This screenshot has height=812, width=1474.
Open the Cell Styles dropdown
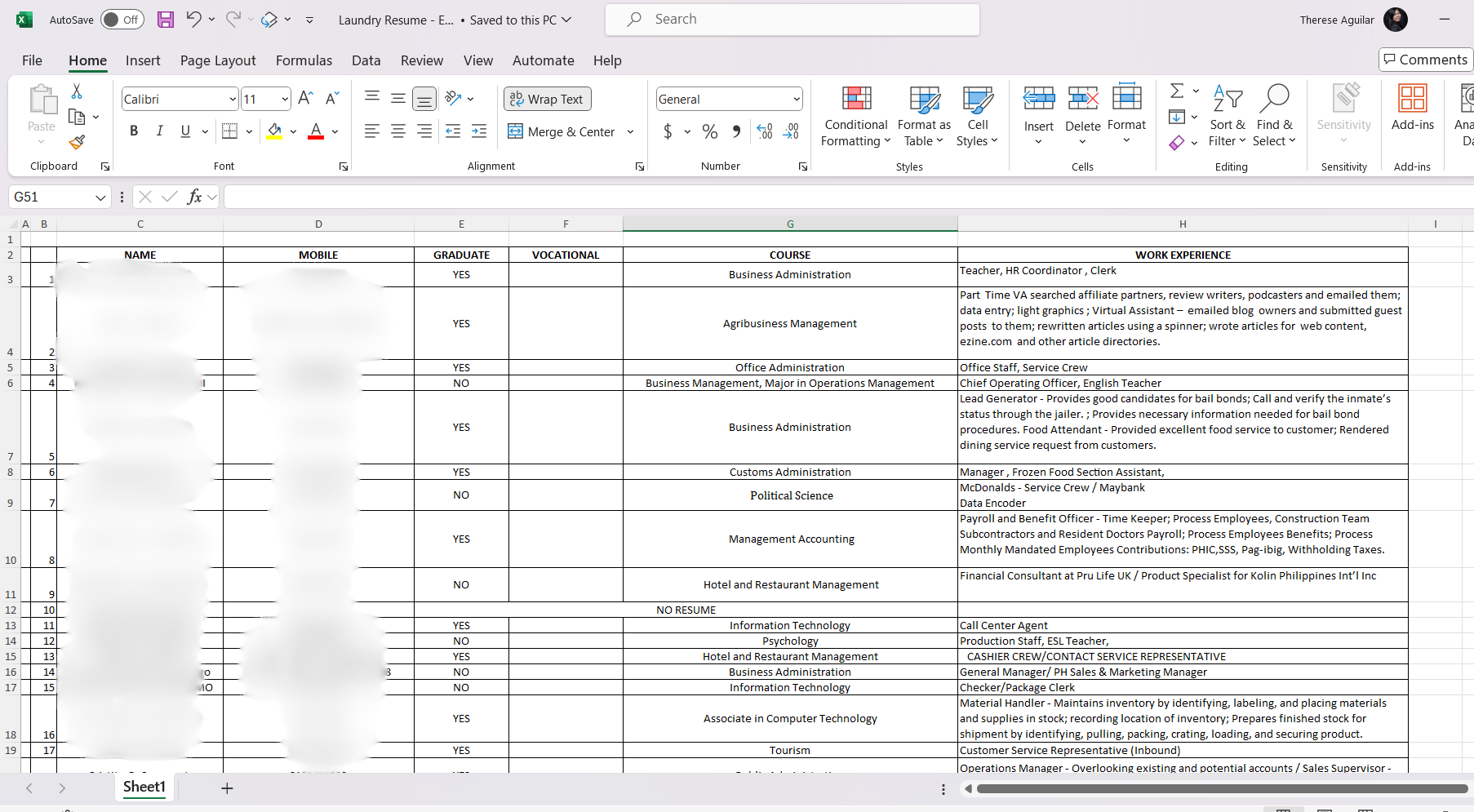[977, 117]
